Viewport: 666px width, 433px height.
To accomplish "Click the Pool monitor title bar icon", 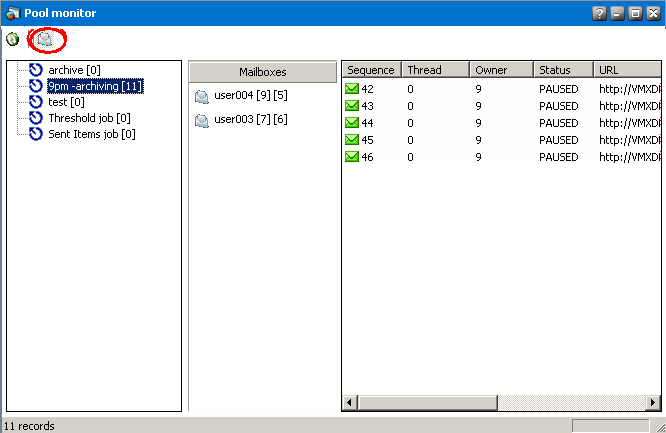I will (x=13, y=13).
